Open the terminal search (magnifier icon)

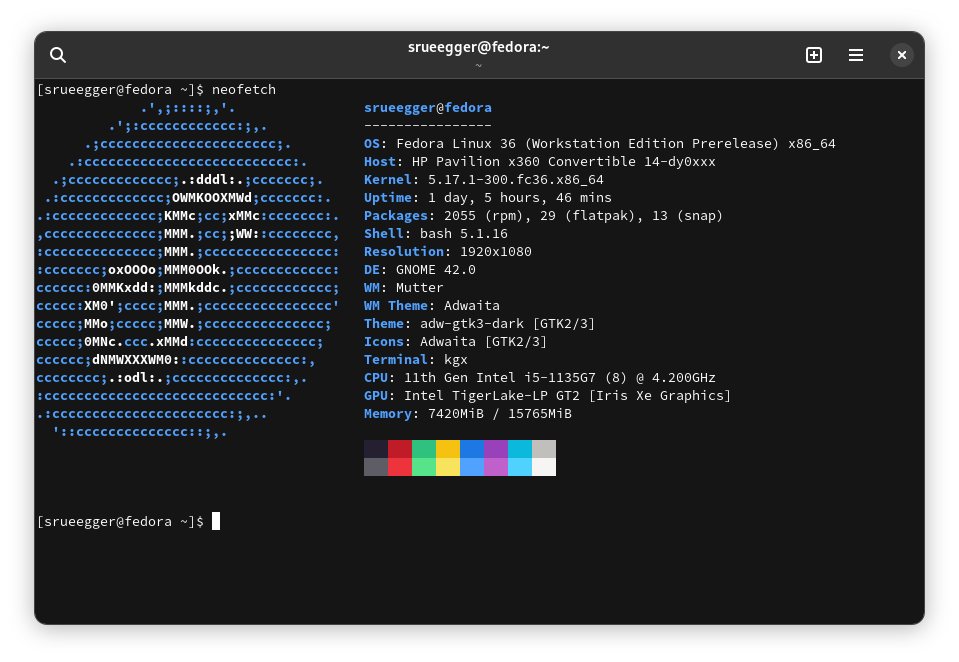click(x=58, y=55)
